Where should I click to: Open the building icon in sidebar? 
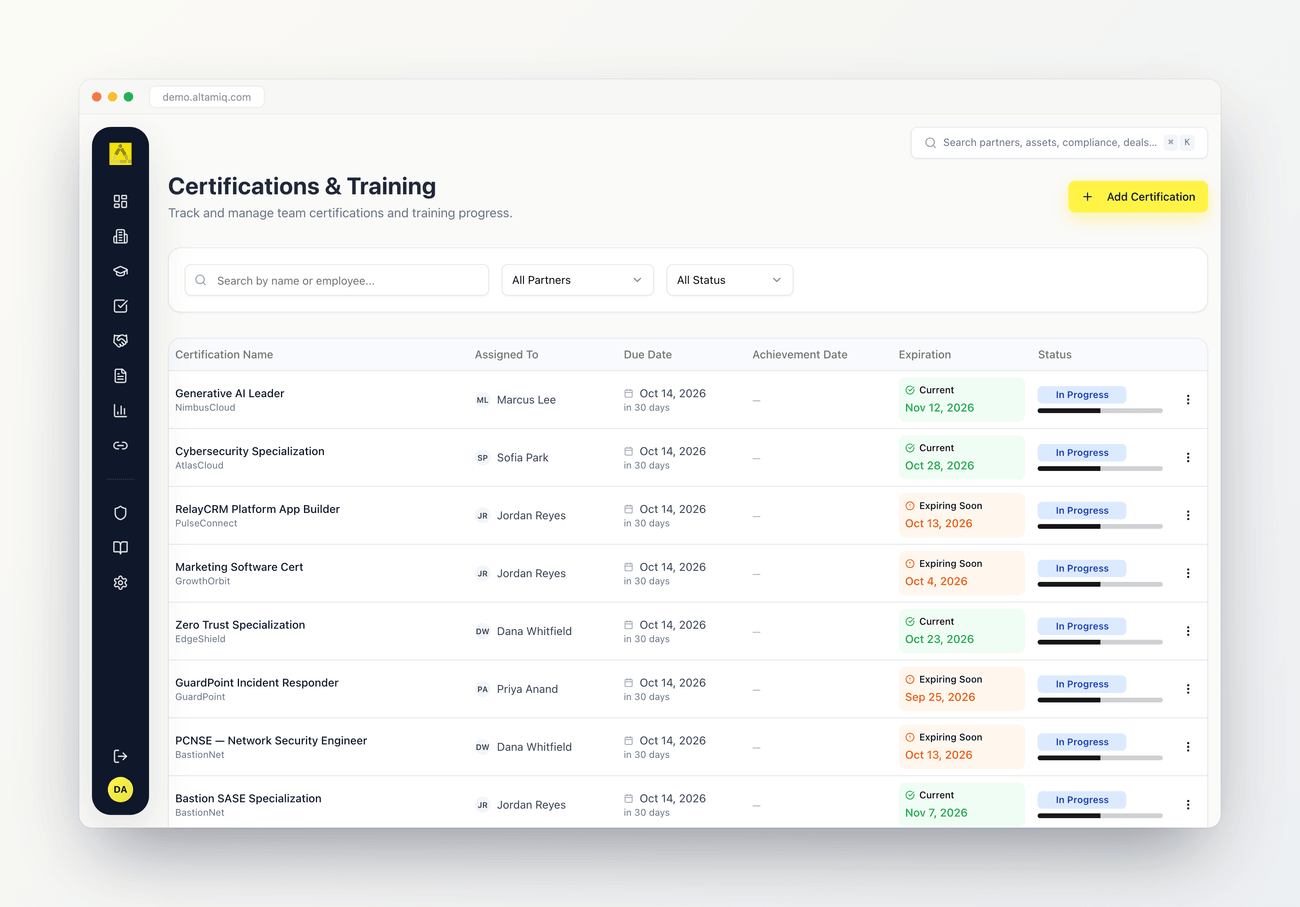(x=120, y=237)
